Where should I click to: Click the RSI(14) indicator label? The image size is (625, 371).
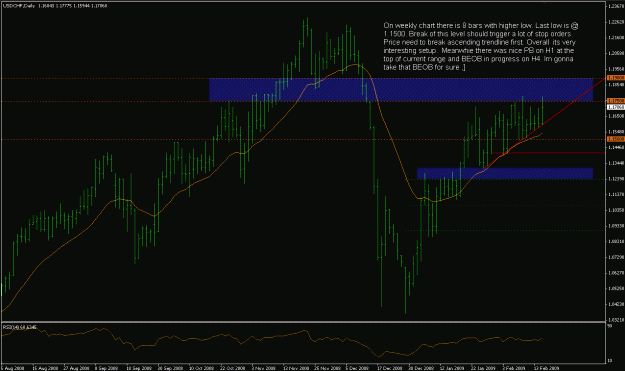tap(20, 327)
